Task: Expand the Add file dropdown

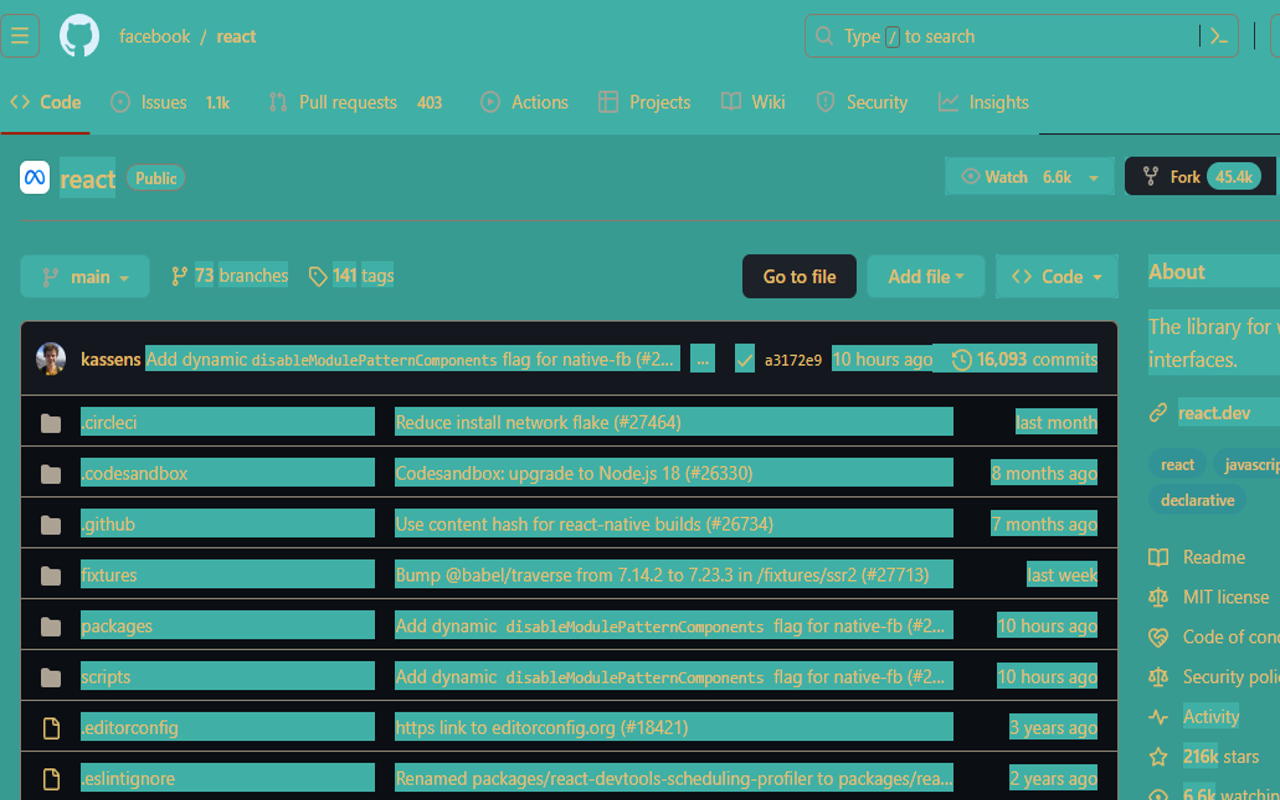Action: tap(926, 276)
